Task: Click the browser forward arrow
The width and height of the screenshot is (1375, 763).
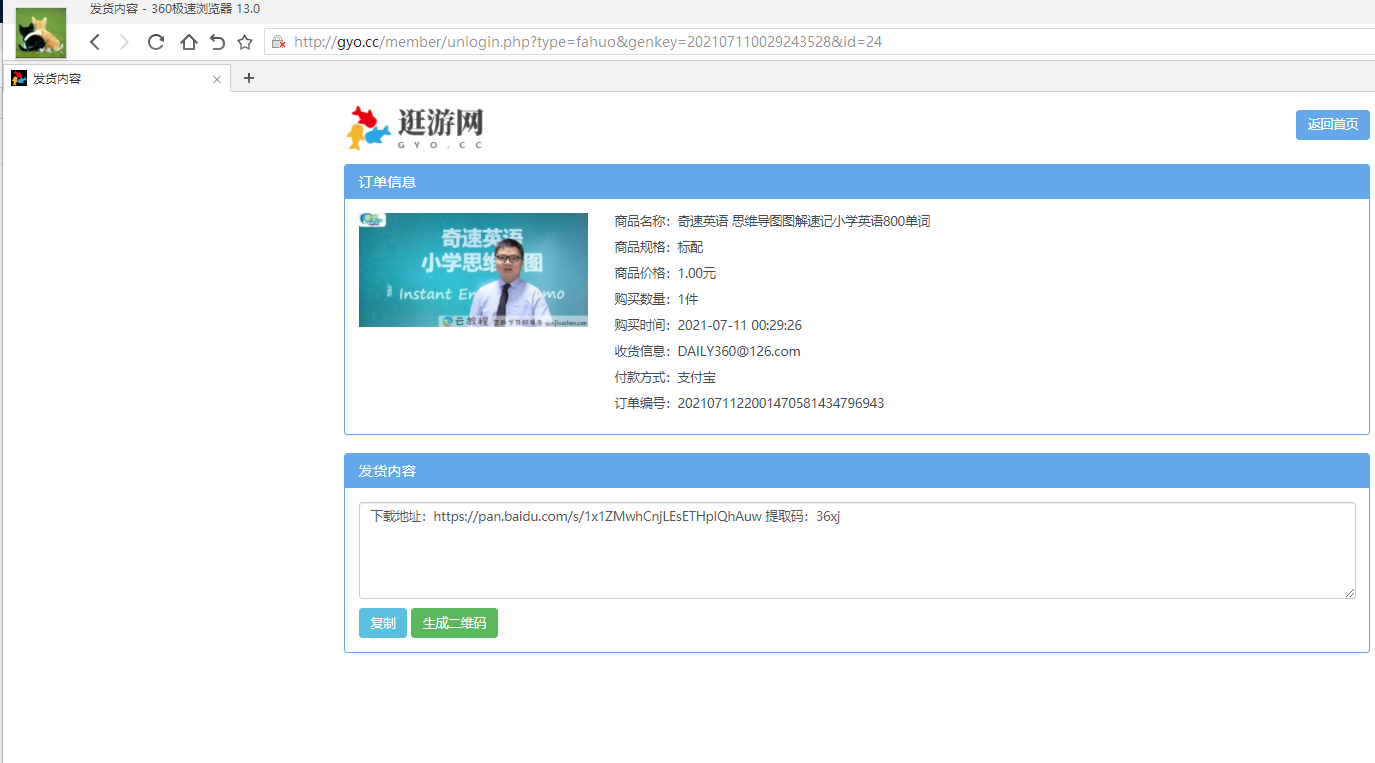Action: pos(124,42)
